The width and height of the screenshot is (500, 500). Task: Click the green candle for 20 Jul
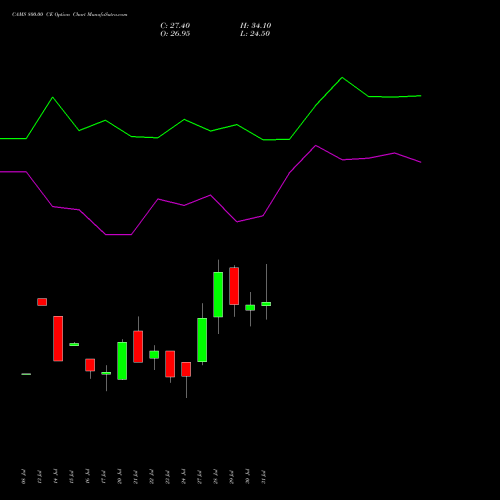[122, 361]
